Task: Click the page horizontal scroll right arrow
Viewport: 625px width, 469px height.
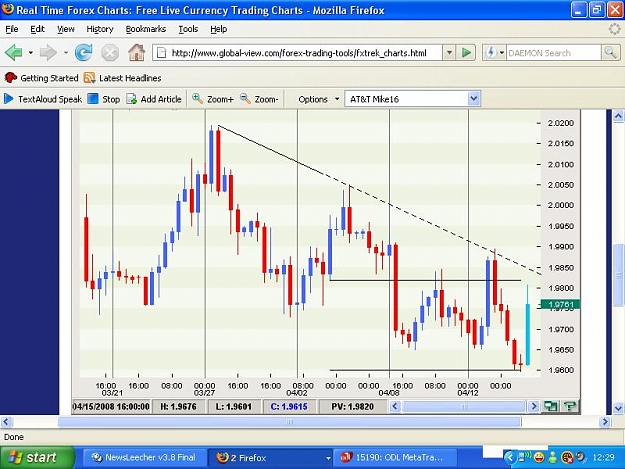Action: point(605,422)
